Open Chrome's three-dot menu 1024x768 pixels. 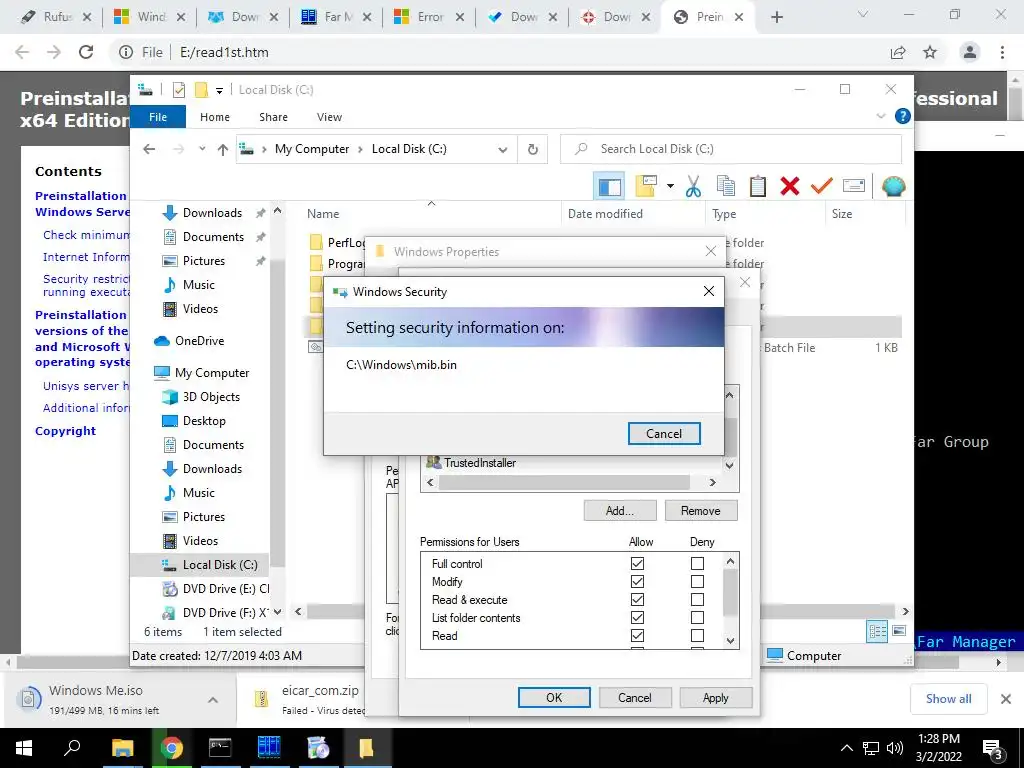1002,52
